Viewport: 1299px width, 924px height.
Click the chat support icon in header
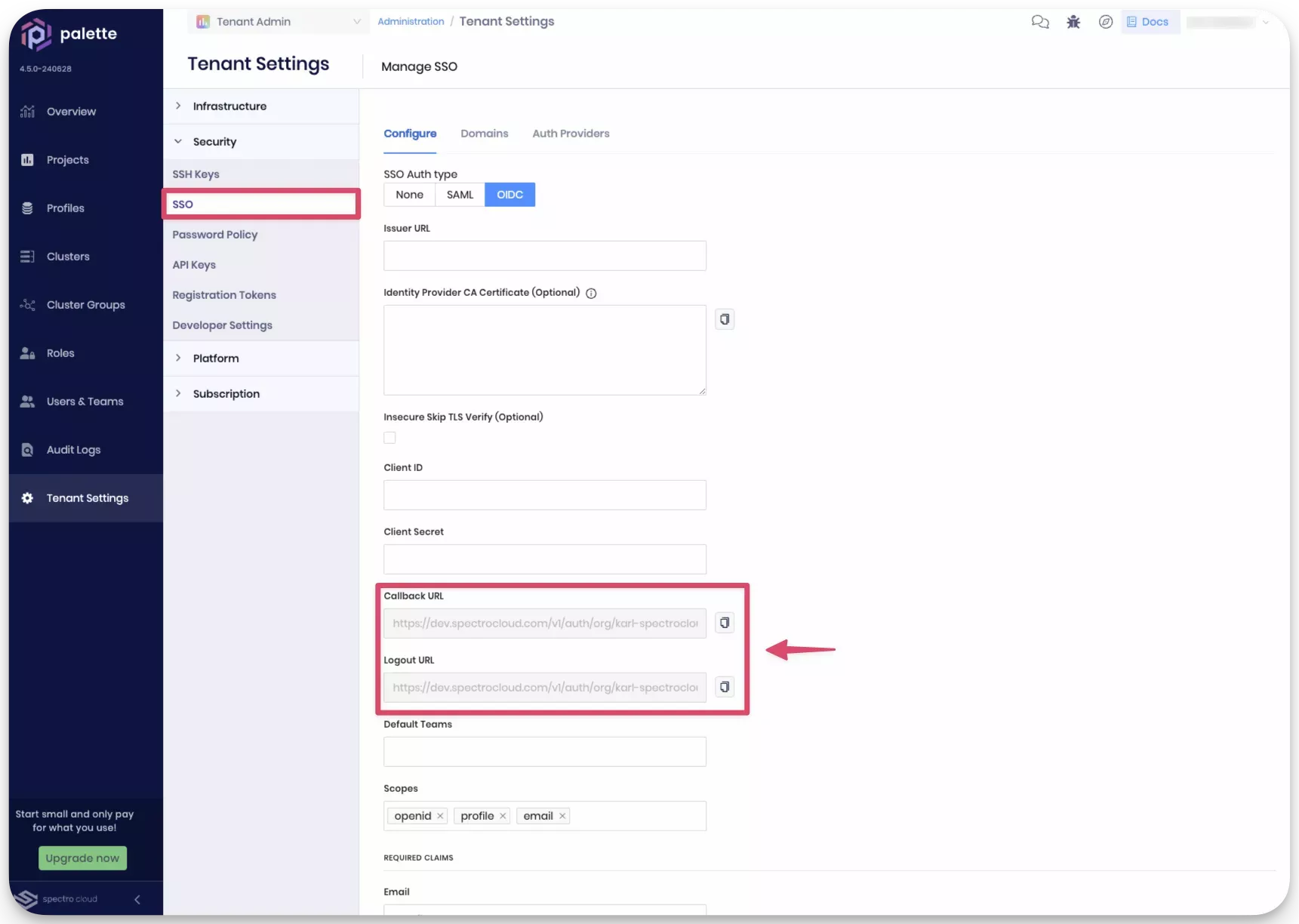[x=1039, y=22]
